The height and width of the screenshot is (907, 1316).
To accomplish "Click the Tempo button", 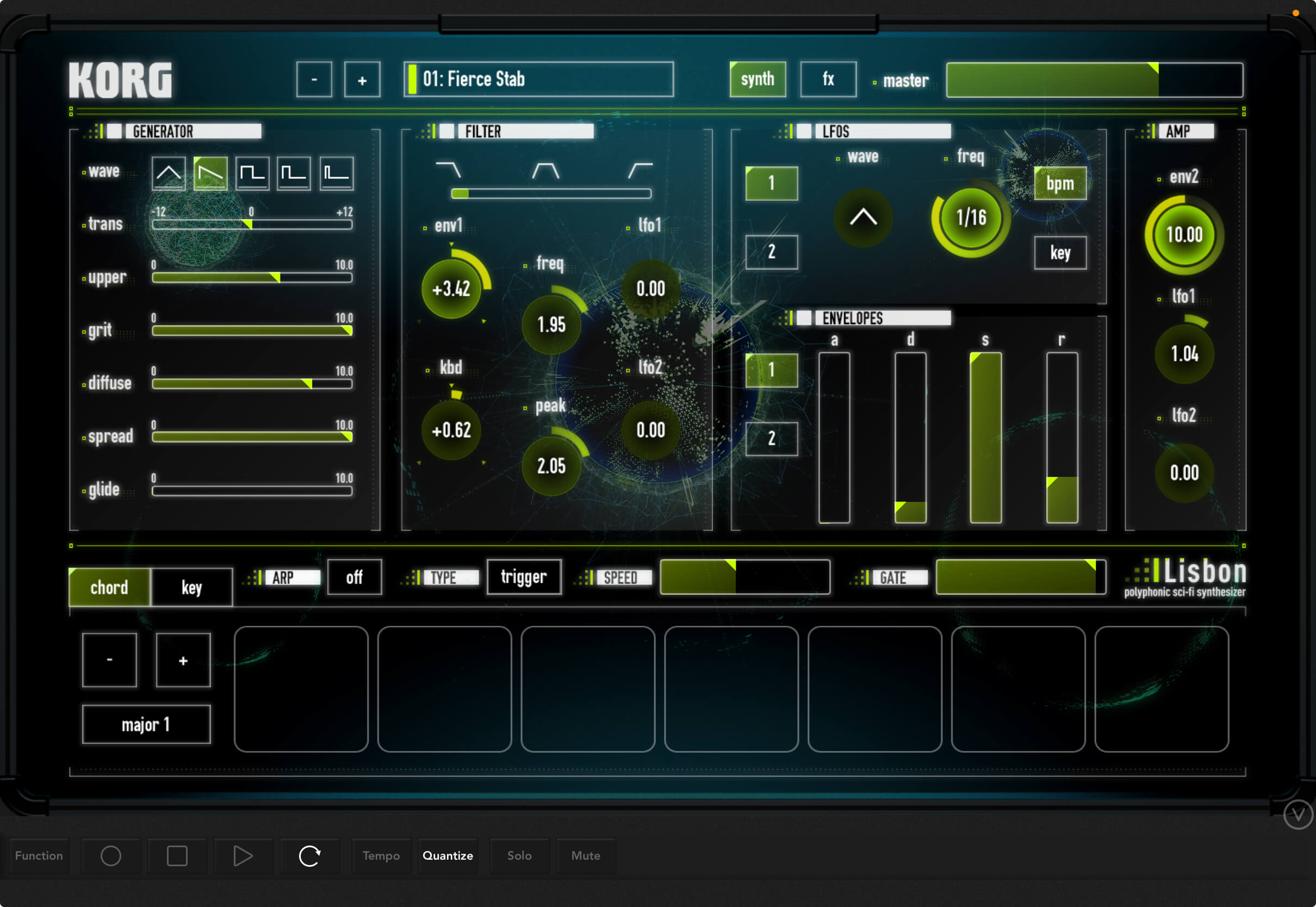I will pyautogui.click(x=381, y=855).
